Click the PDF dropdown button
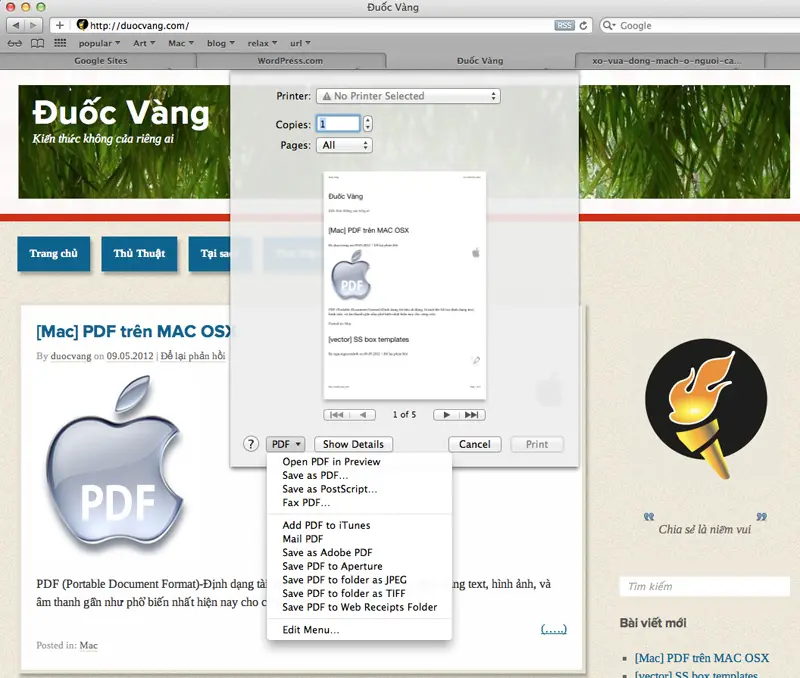800x678 pixels. 285,444
